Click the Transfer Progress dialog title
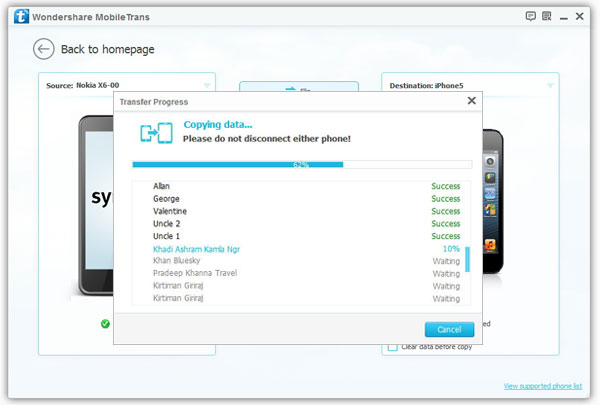 [154, 102]
